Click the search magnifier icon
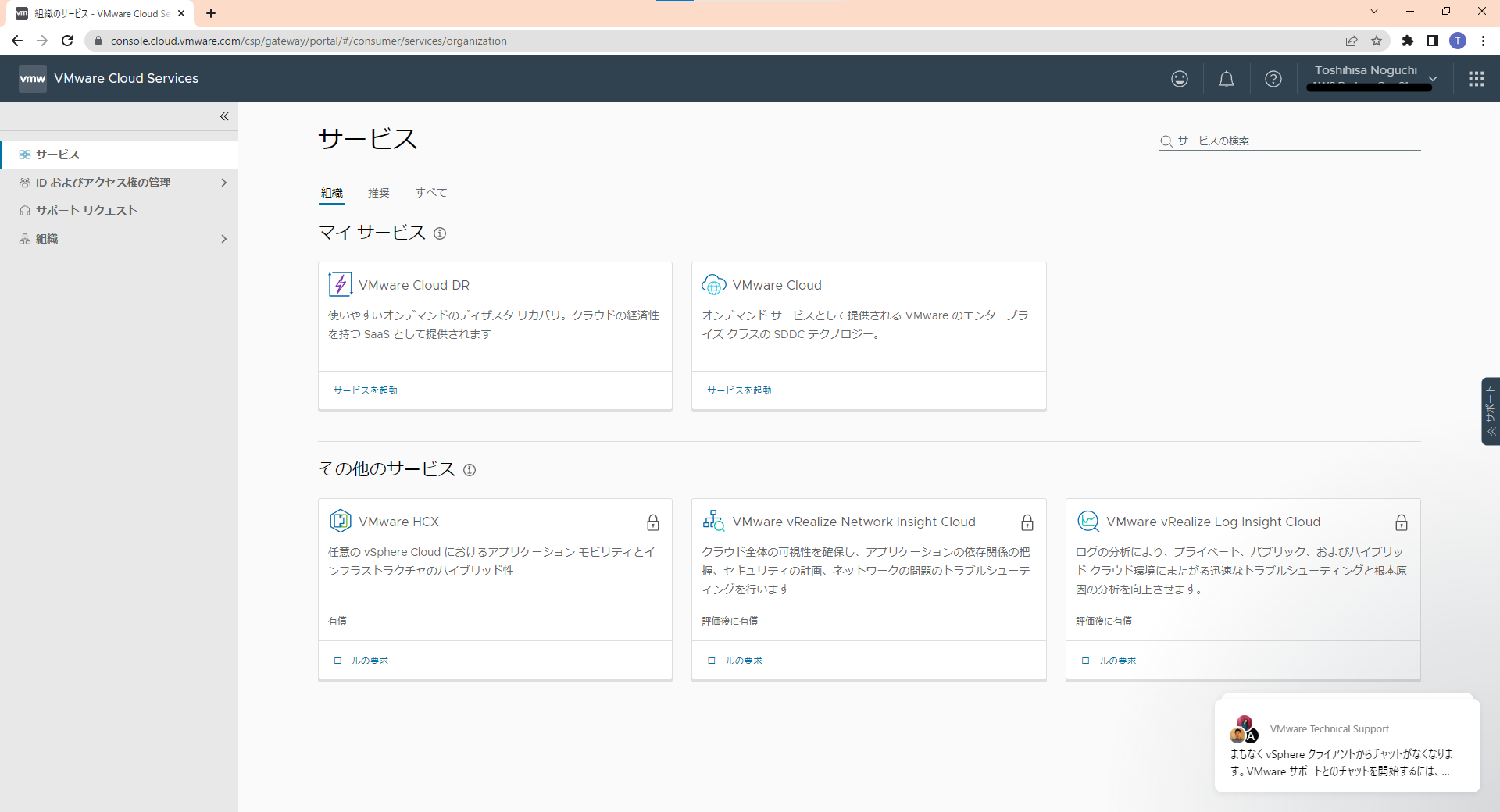Viewport: 1500px width, 812px height. [1166, 141]
